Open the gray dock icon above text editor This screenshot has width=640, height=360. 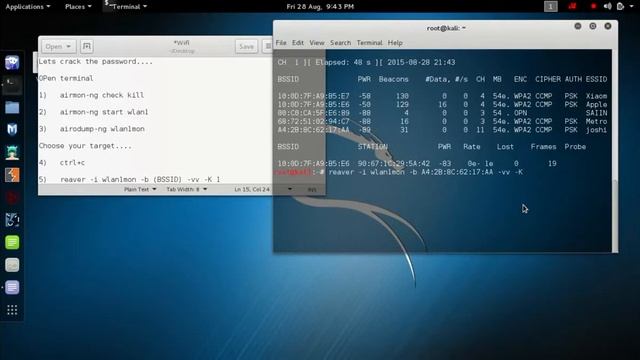click(12, 265)
